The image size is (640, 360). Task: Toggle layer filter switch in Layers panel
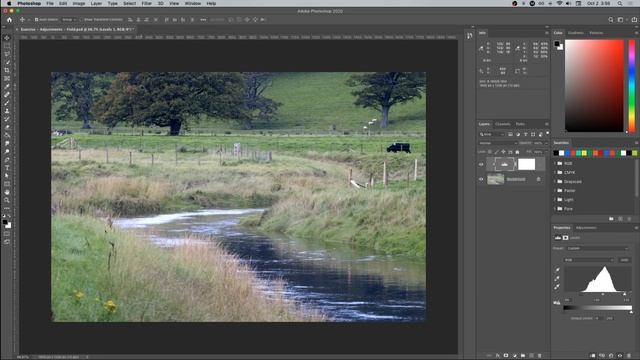(547, 133)
